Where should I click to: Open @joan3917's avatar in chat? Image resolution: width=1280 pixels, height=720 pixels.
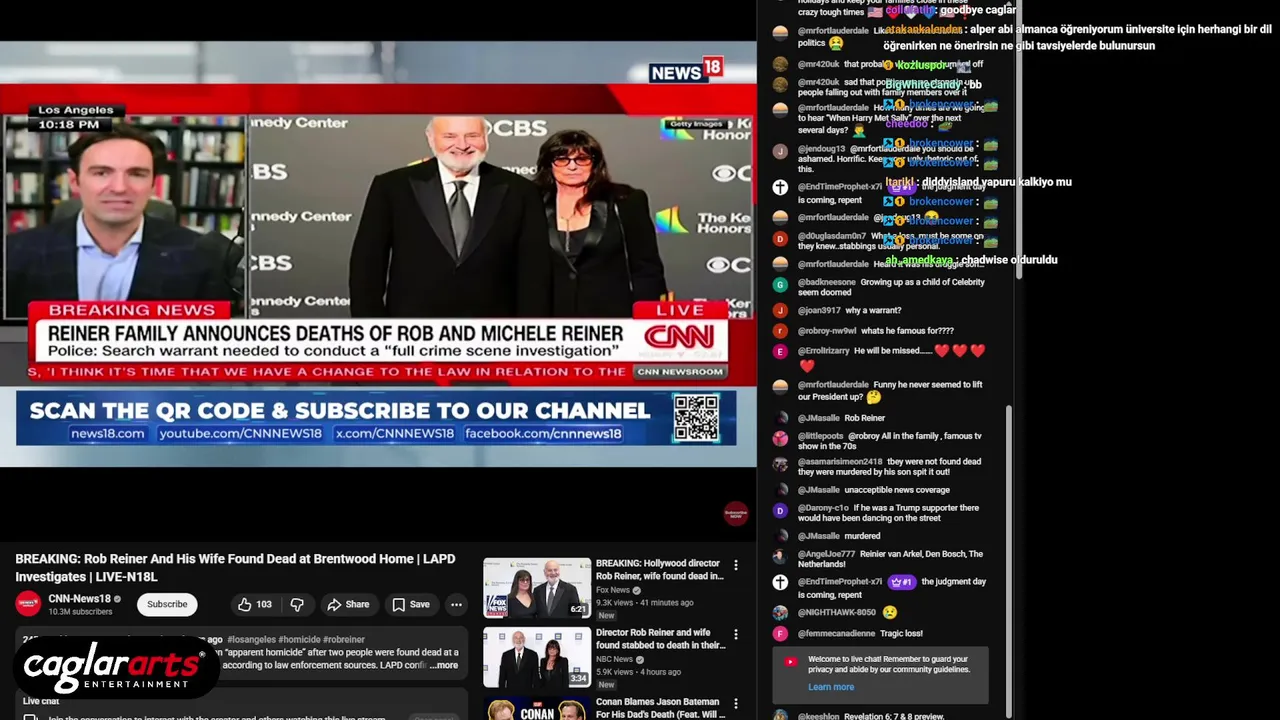coord(780,311)
